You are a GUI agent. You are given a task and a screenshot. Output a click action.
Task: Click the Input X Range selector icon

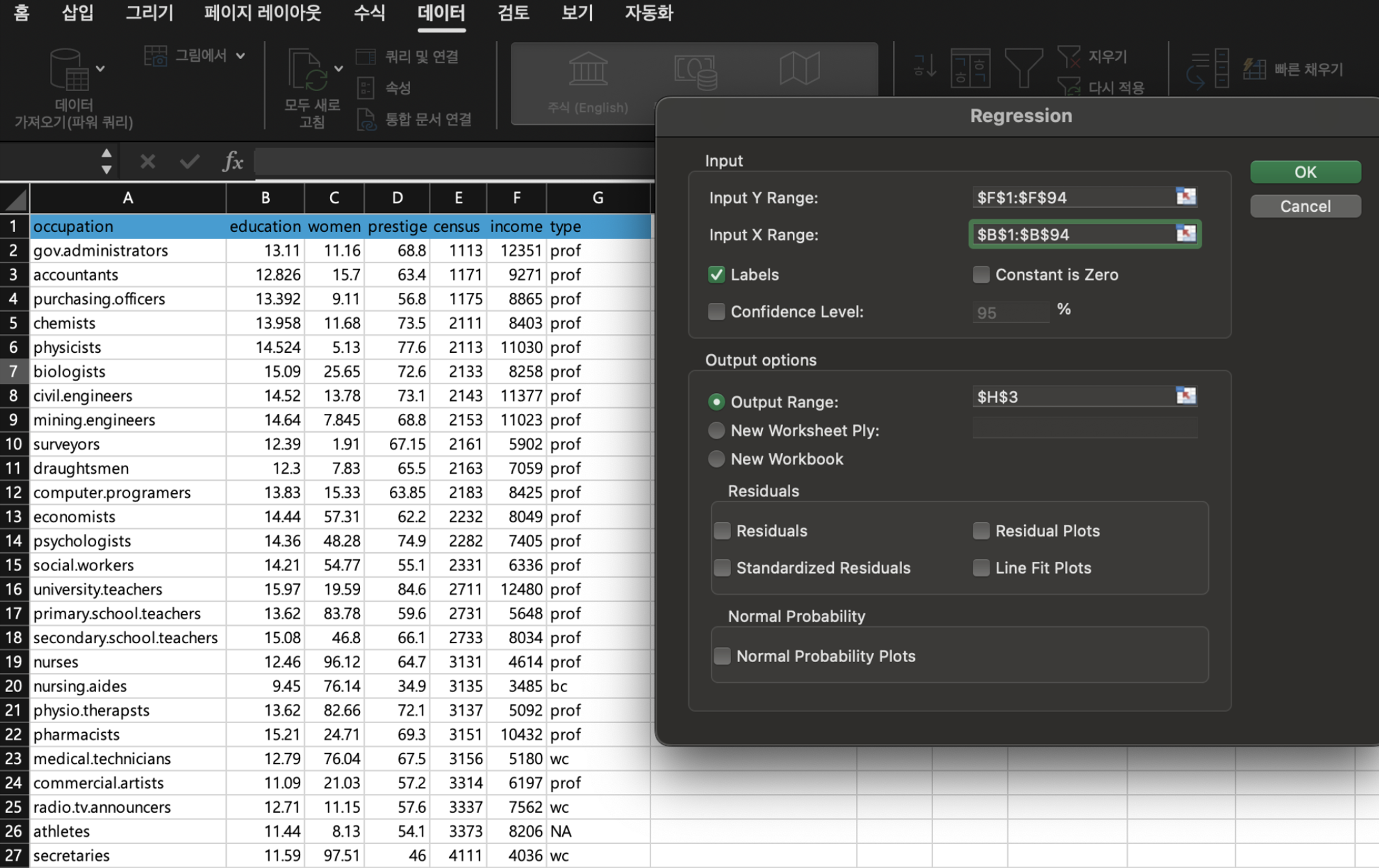(x=1185, y=233)
